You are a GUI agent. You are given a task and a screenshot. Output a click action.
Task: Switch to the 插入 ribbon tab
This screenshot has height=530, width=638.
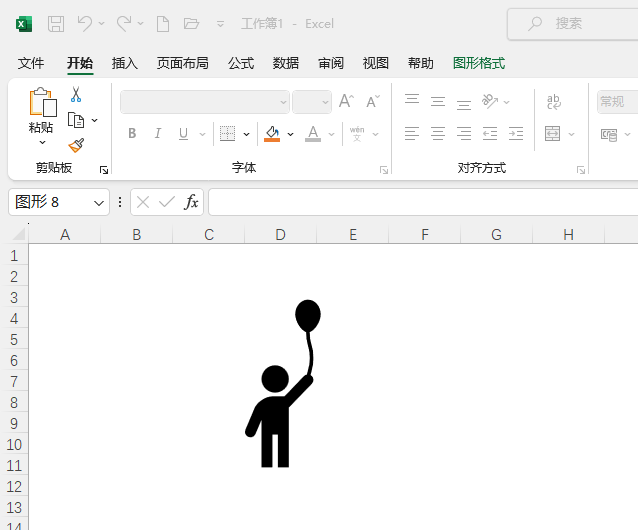tap(125, 63)
